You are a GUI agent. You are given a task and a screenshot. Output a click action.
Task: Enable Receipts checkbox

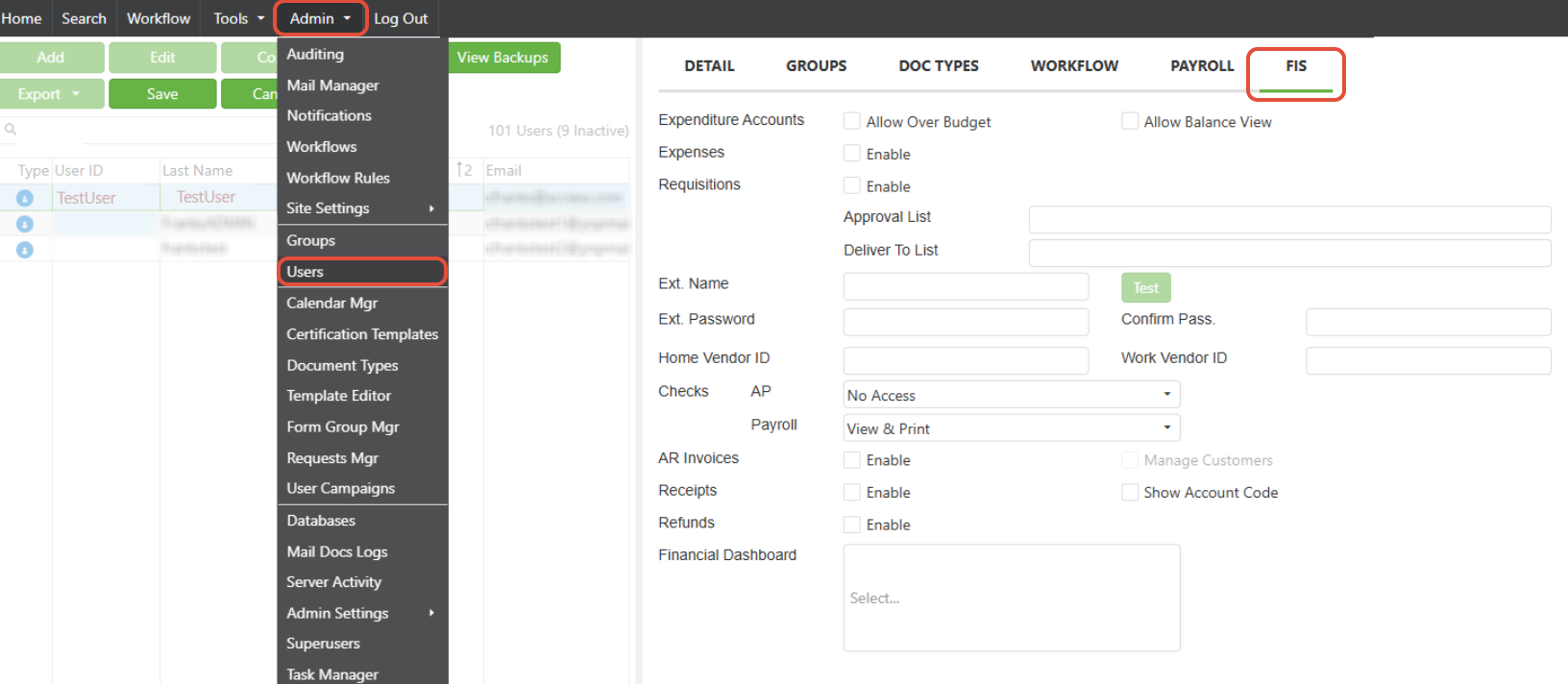tap(851, 492)
